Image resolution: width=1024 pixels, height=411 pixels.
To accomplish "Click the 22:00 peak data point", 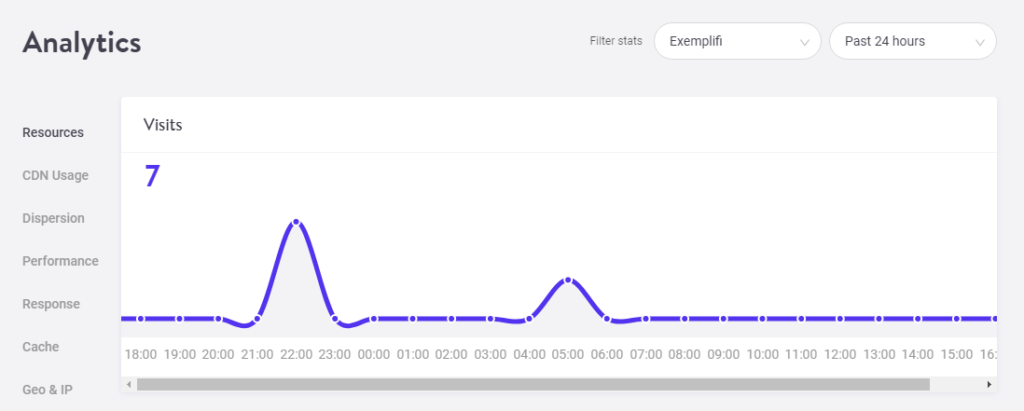I will point(296,221).
